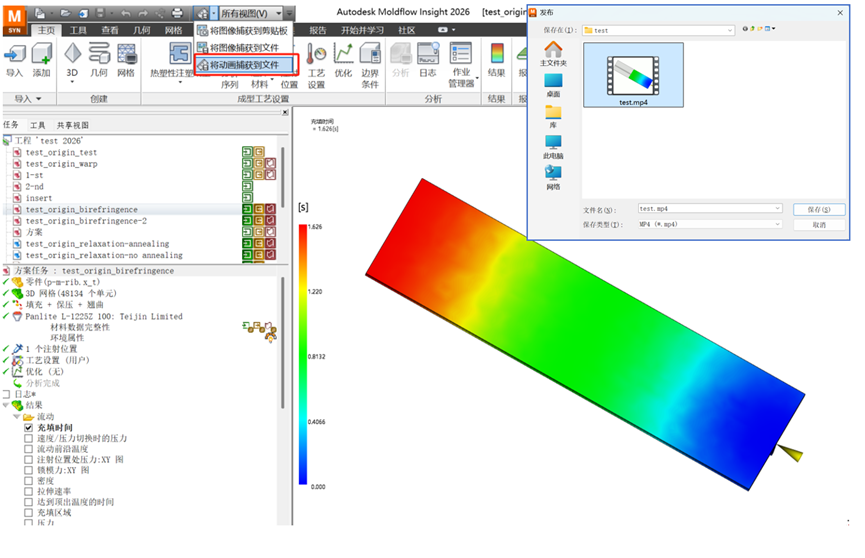Select 将动画捕获到文件 menu entry

(244, 65)
